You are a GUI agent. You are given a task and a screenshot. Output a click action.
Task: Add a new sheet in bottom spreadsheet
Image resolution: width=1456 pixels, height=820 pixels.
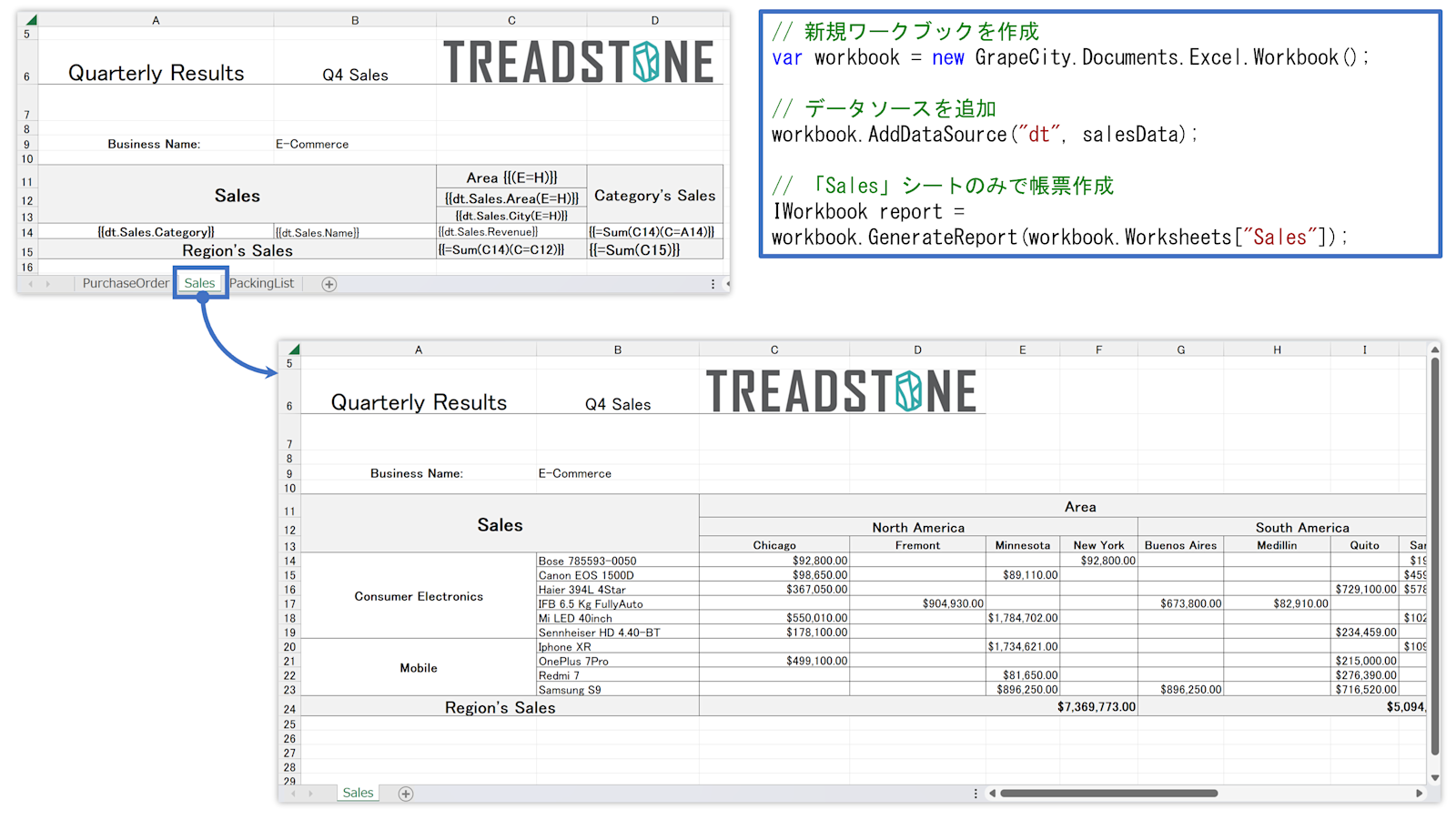pos(406,794)
